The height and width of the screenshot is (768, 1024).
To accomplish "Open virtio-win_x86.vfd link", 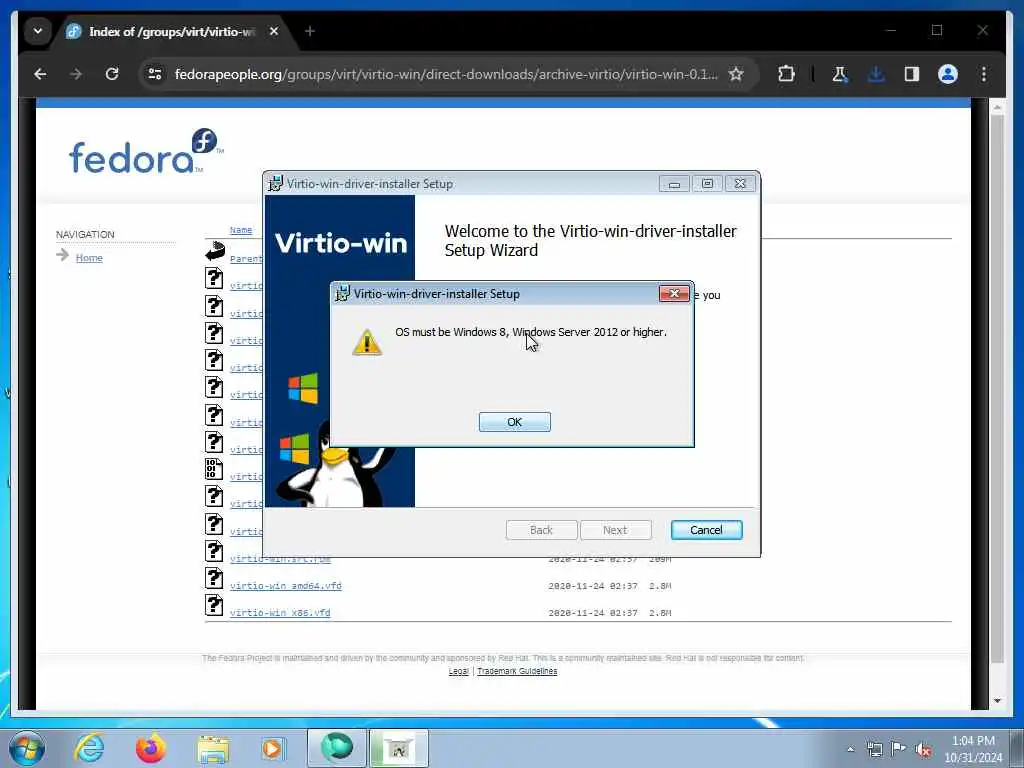I will pos(280,613).
